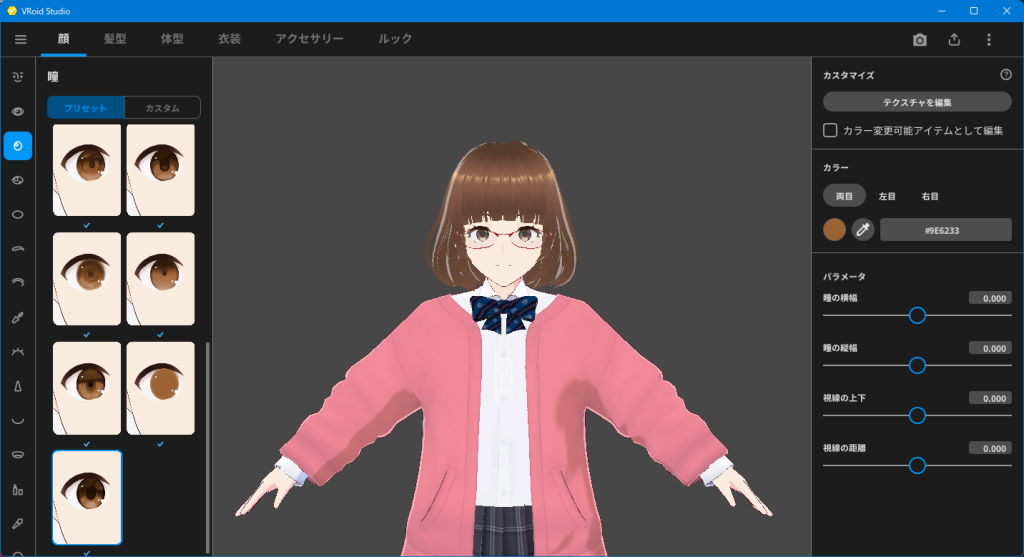The height and width of the screenshot is (557, 1024).
Task: Click the カラー section label
Action: point(836,168)
